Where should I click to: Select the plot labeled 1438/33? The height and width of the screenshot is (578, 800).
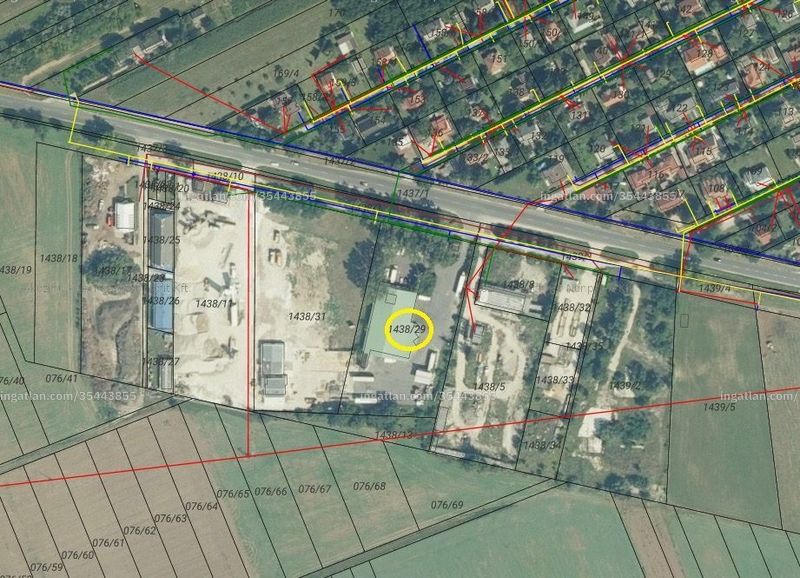point(555,380)
